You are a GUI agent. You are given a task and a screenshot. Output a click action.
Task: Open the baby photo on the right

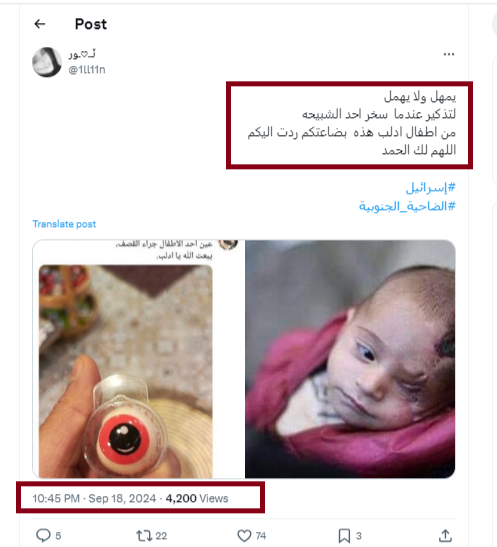[x=350, y=359]
